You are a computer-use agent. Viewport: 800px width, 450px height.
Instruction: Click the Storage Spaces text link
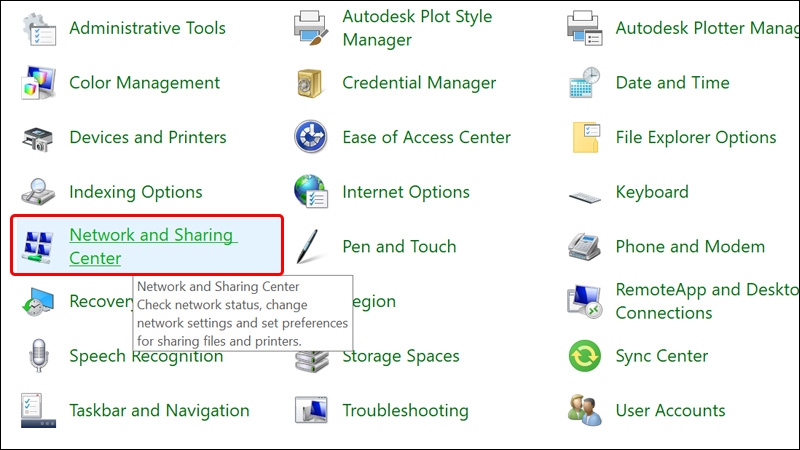[401, 357]
